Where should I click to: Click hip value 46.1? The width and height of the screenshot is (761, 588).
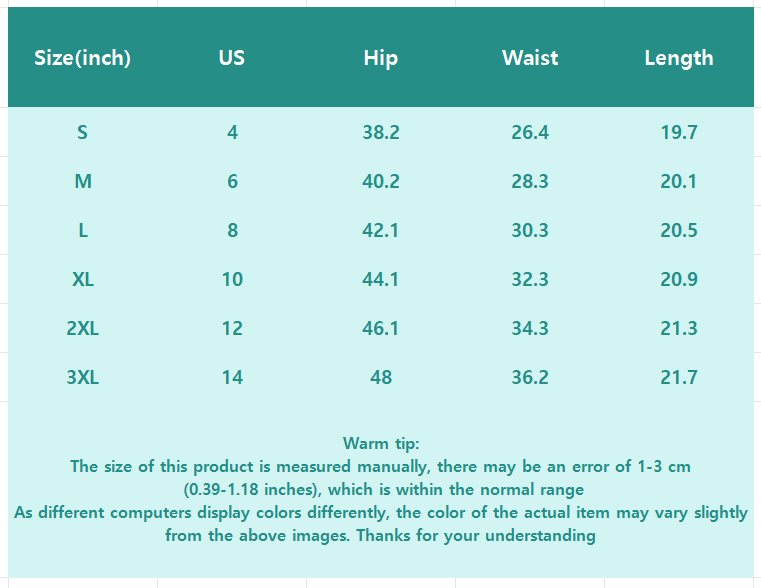380,328
